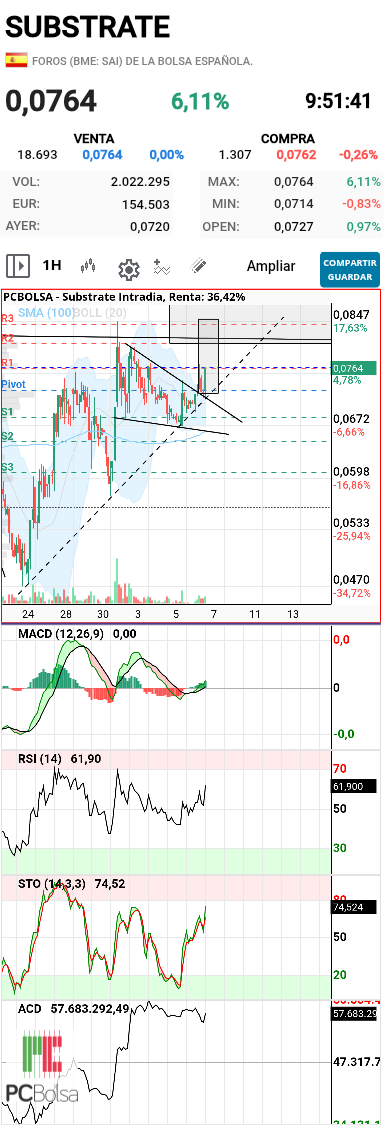Select the drawing ruler pencil tool
384x1125 pixels.
pos(198,266)
